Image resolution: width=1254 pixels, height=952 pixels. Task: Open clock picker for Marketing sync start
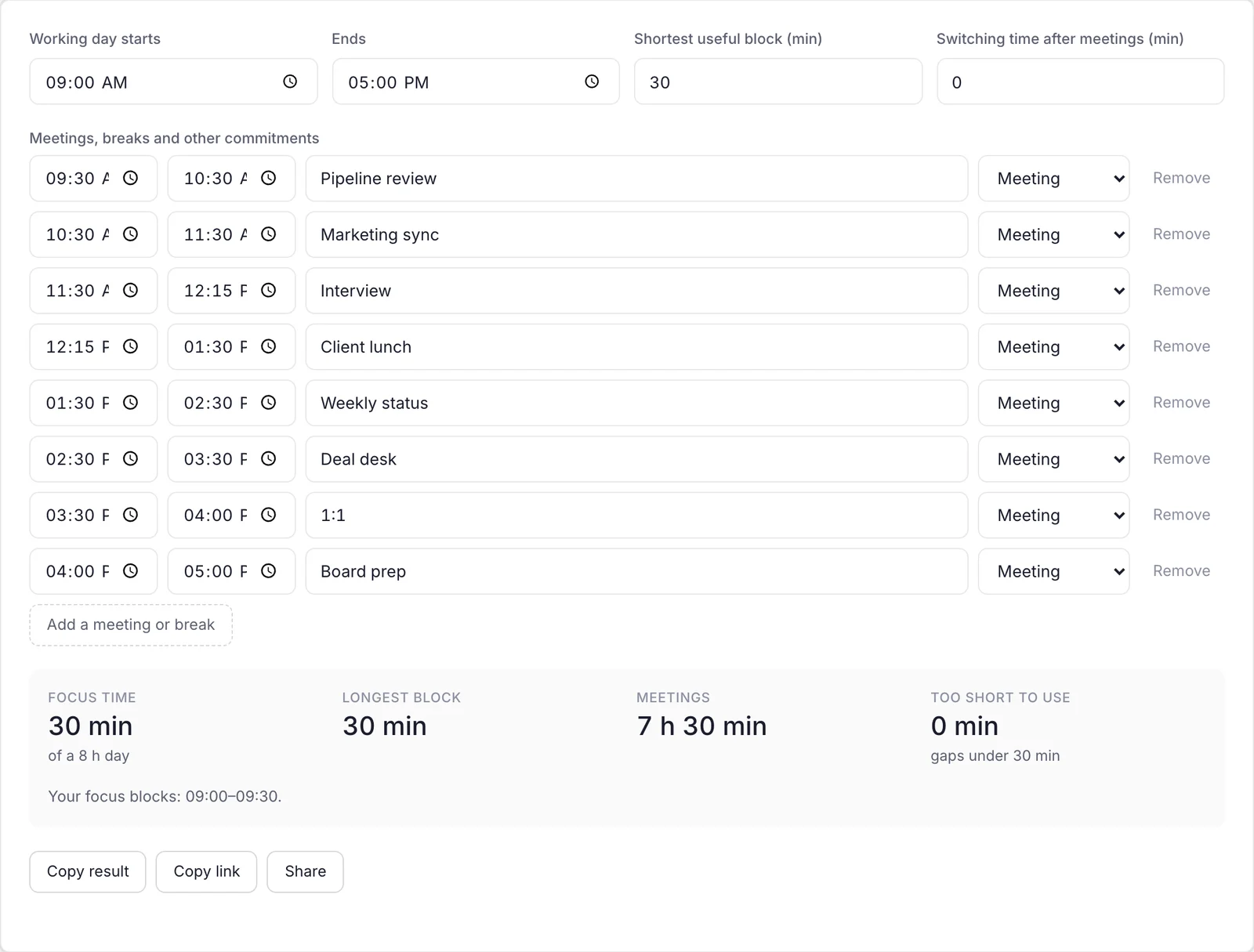(131, 234)
